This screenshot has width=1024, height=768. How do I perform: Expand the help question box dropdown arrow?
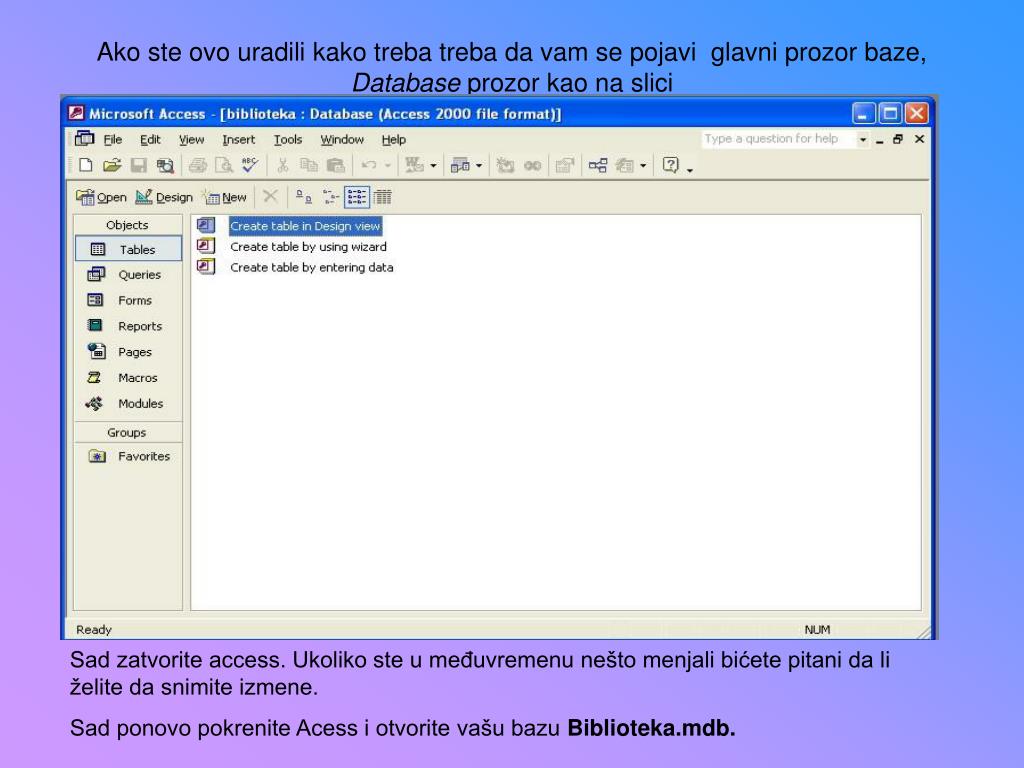864,140
